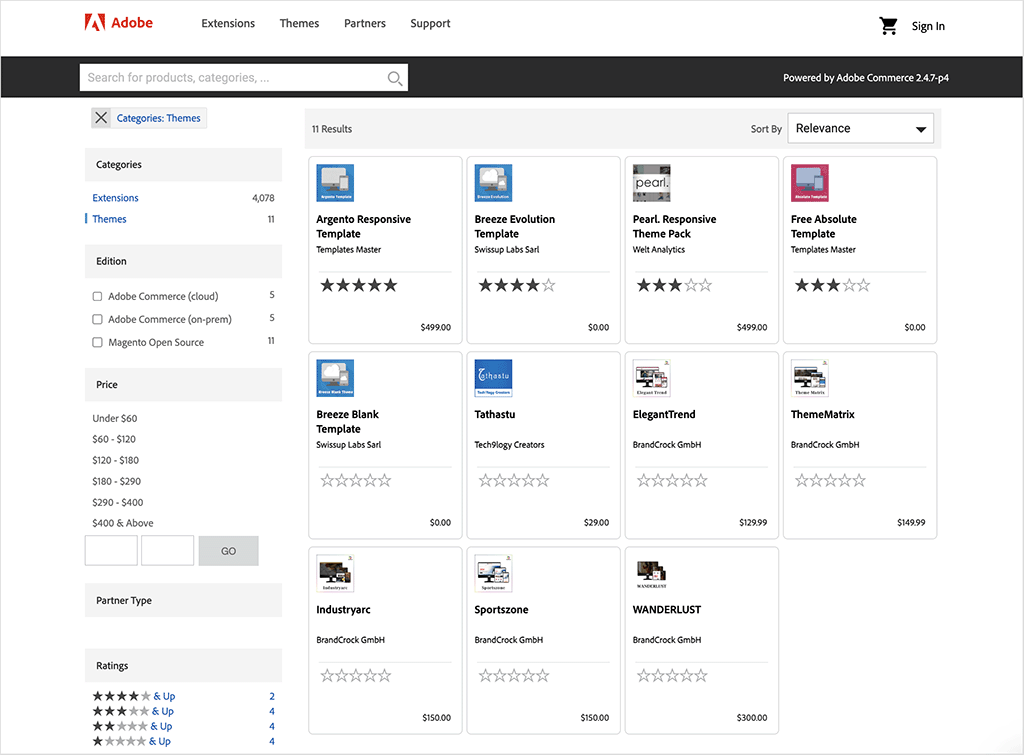Filter by 1 star & Up
1024x755 pixels.
pyautogui.click(x=131, y=741)
